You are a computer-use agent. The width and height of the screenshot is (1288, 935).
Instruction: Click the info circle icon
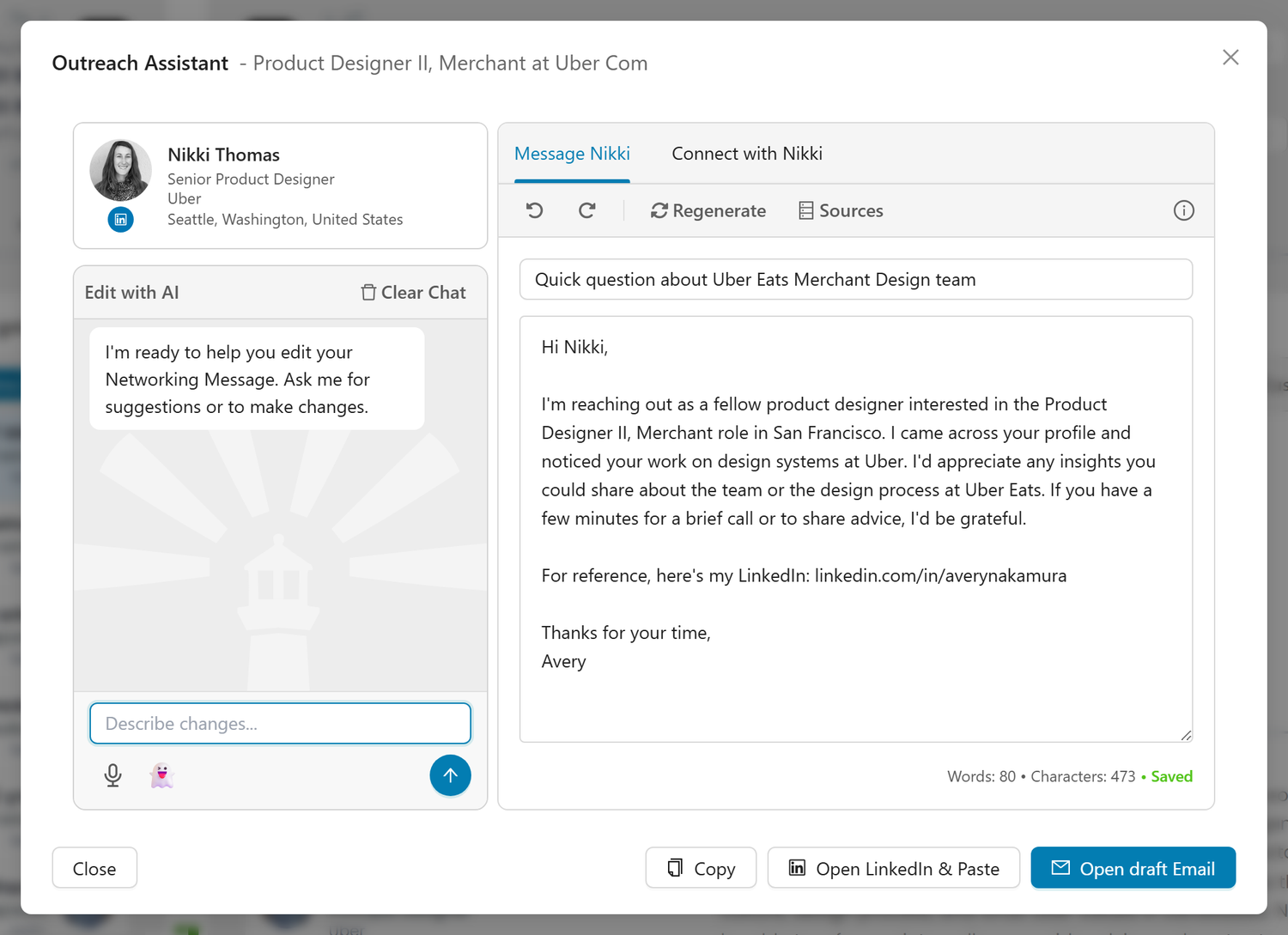[1183, 210]
